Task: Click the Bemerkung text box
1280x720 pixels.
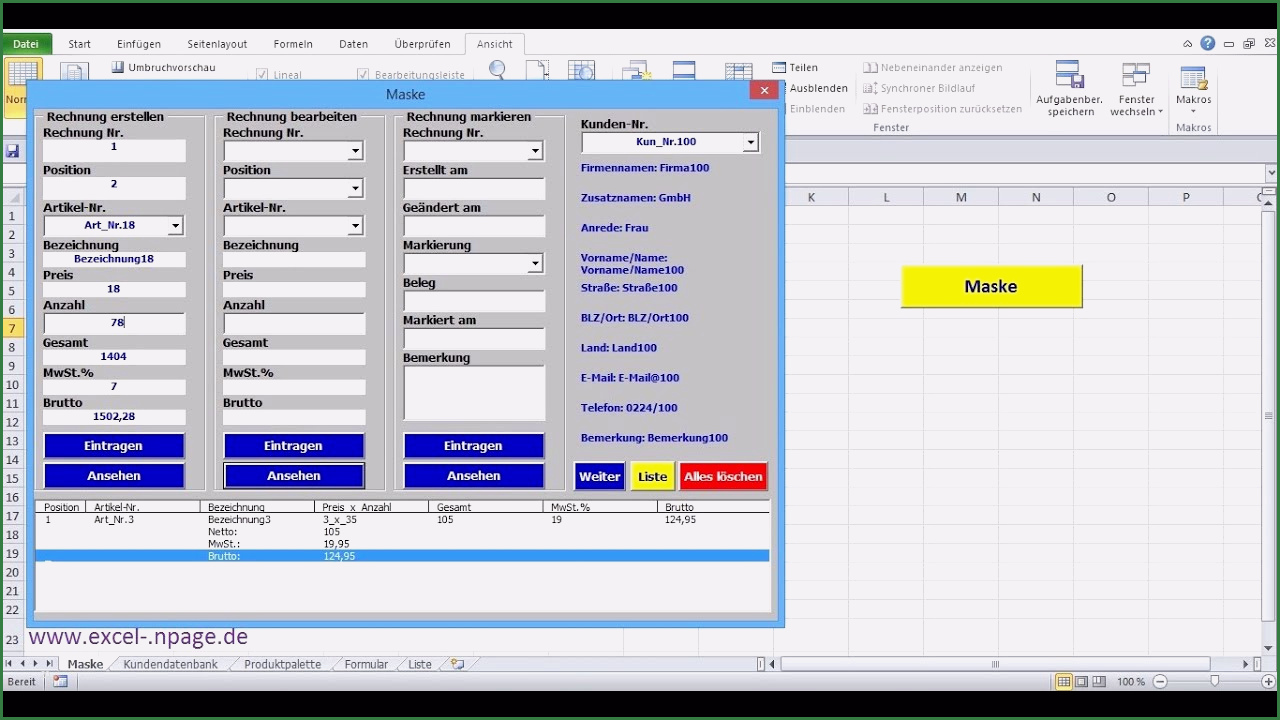Action: [x=474, y=392]
